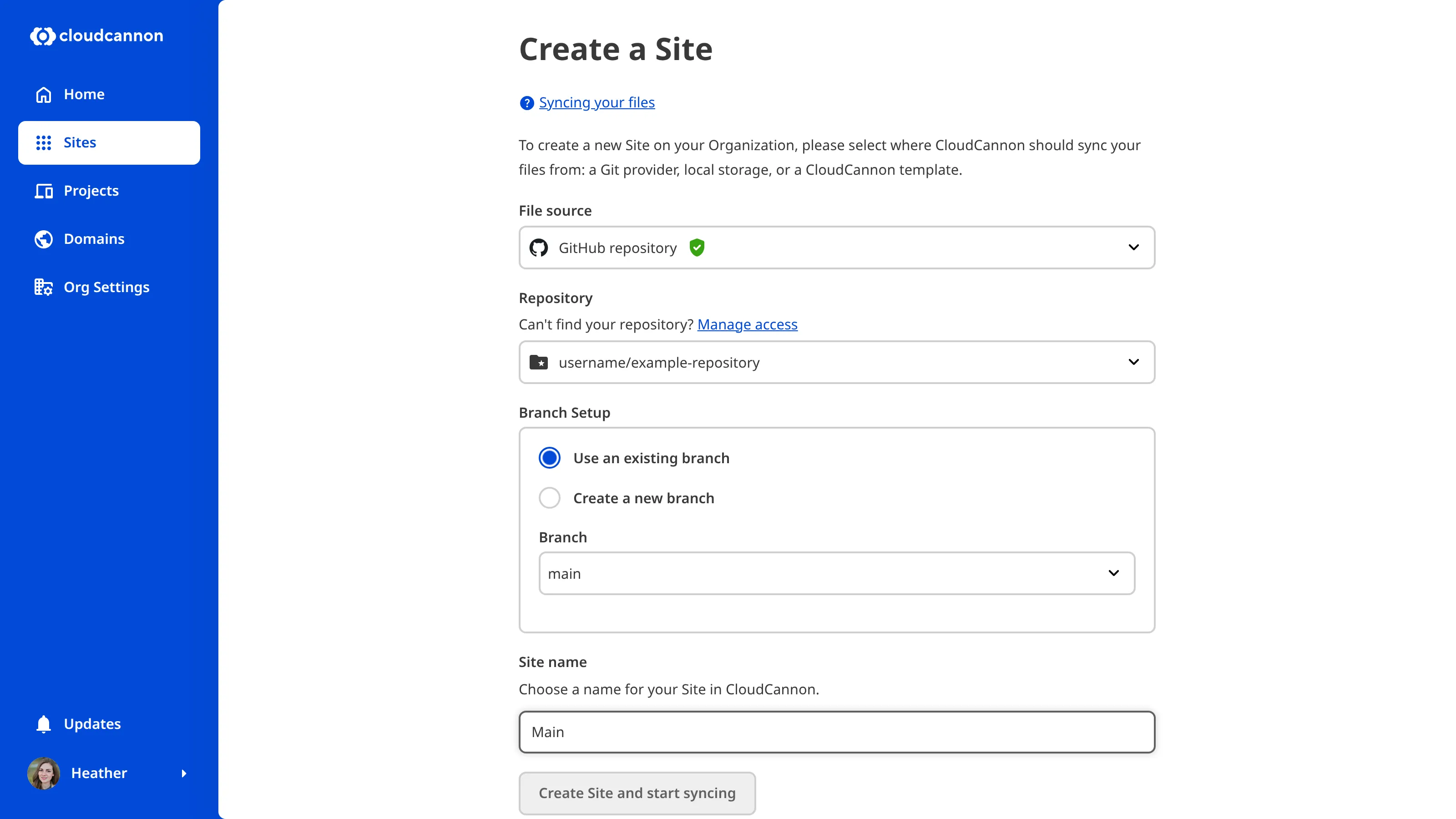Click the Updates bell icon
The height and width of the screenshot is (819, 1456).
click(x=44, y=724)
